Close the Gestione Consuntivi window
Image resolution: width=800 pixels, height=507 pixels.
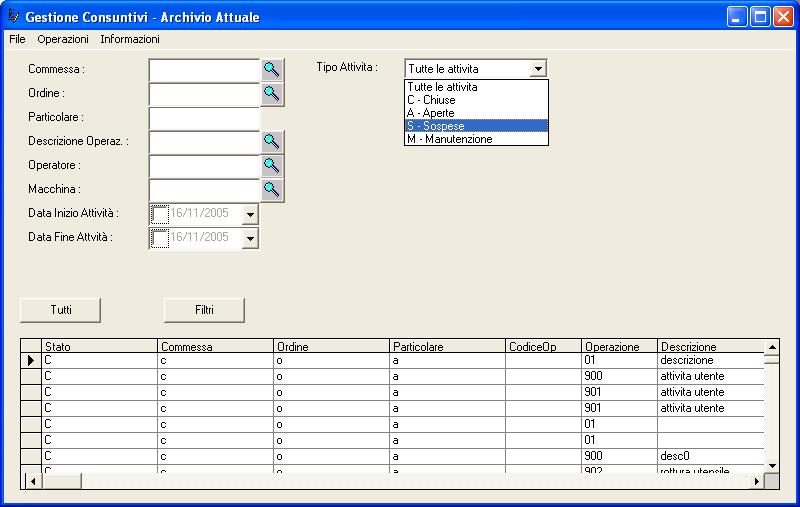(783, 17)
